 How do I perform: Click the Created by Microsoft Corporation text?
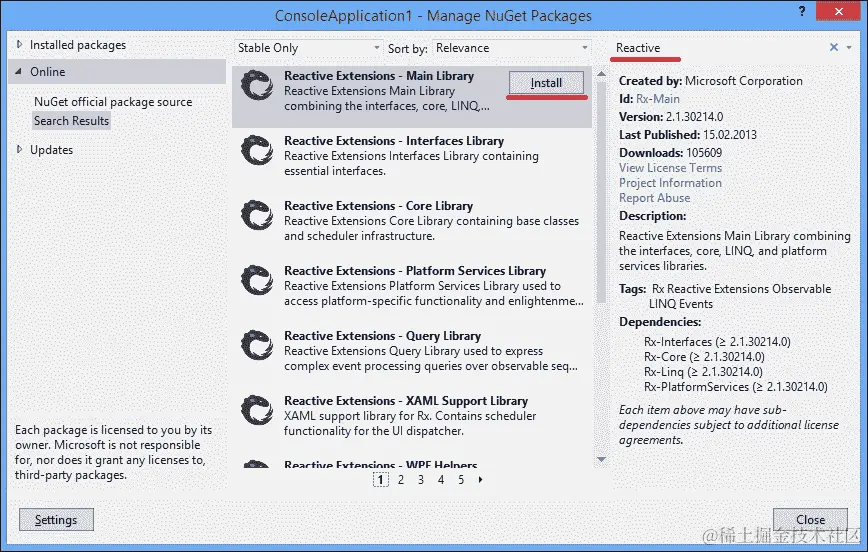tap(711, 81)
